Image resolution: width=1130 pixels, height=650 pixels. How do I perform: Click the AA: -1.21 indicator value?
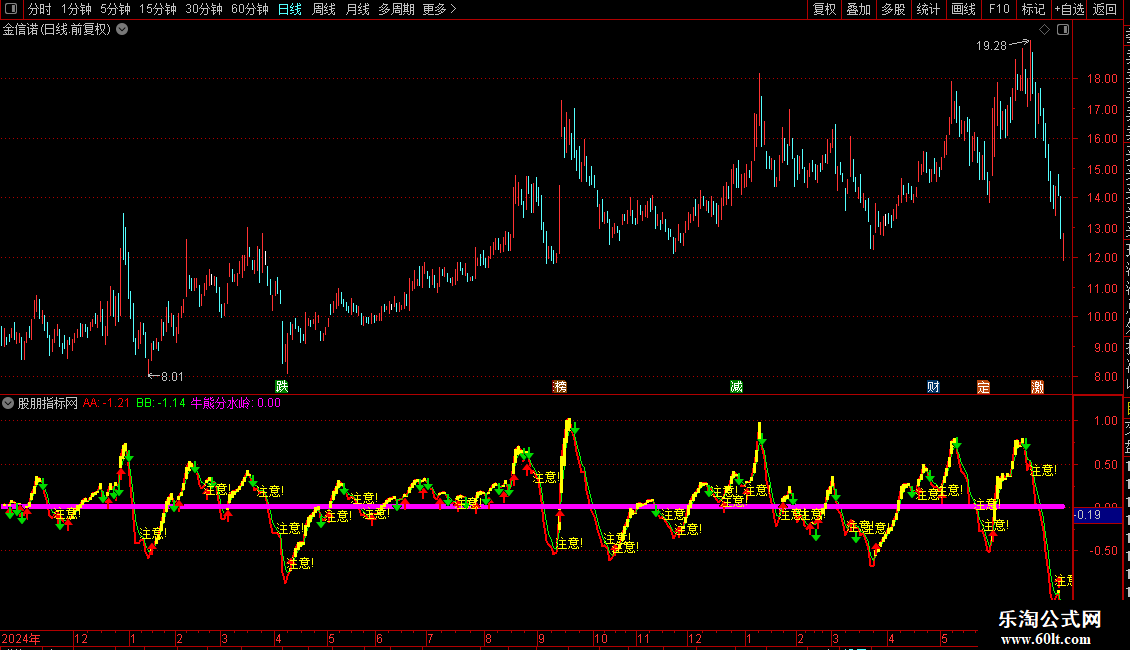(106, 403)
